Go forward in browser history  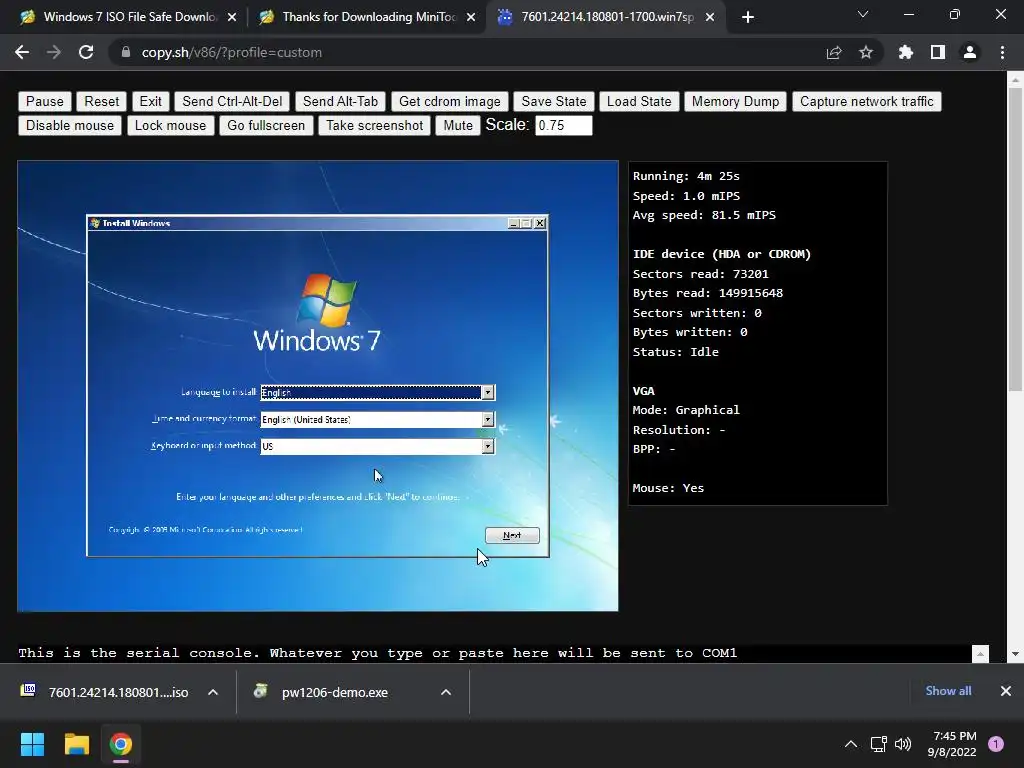pyautogui.click(x=54, y=52)
